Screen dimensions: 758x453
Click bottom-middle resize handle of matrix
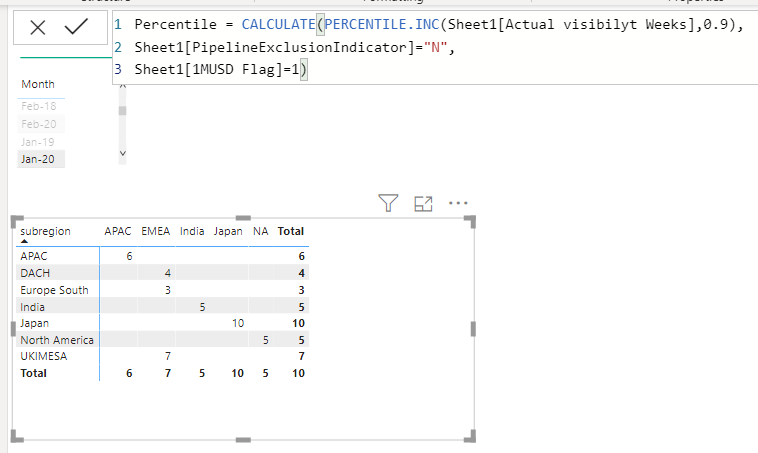click(243, 440)
